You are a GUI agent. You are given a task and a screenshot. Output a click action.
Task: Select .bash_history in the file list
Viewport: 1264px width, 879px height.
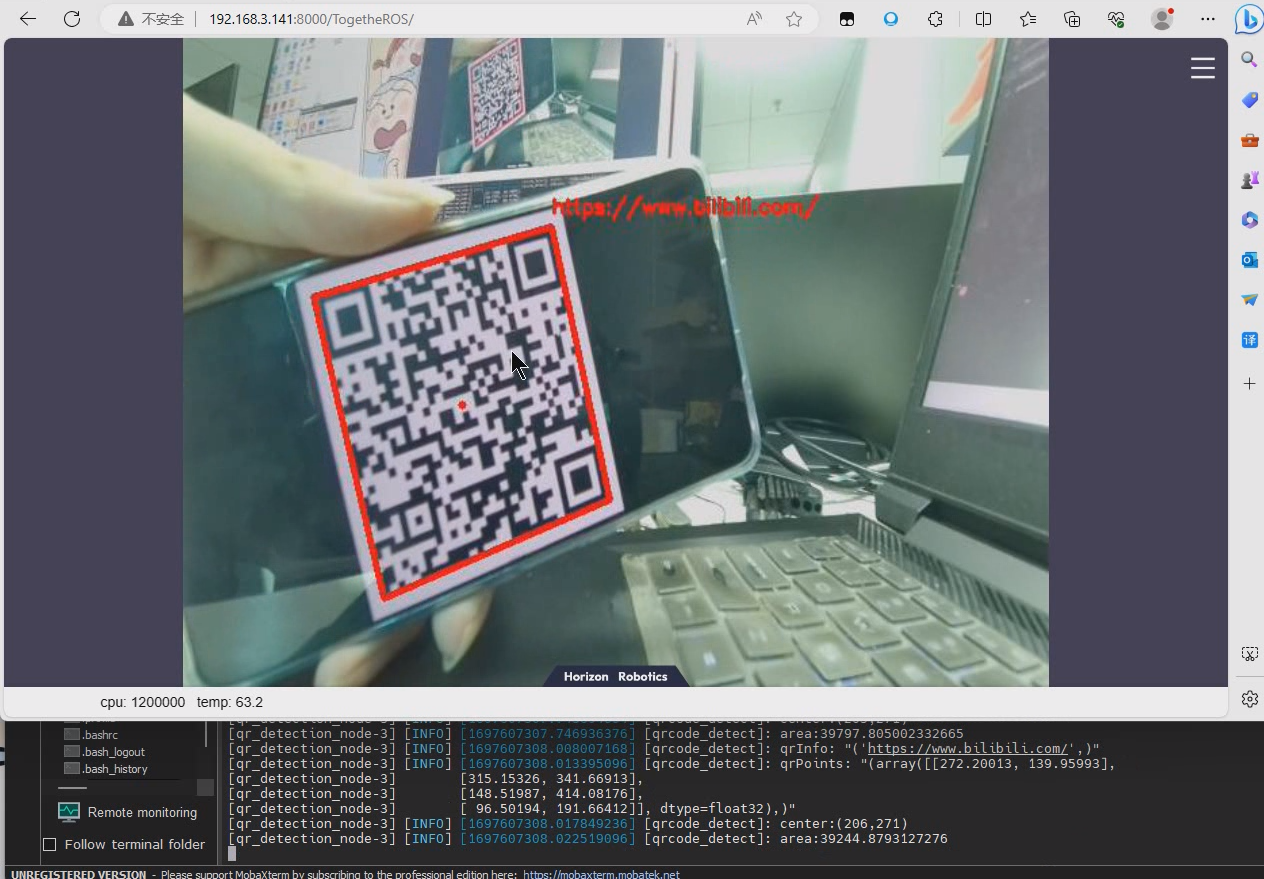(115, 769)
